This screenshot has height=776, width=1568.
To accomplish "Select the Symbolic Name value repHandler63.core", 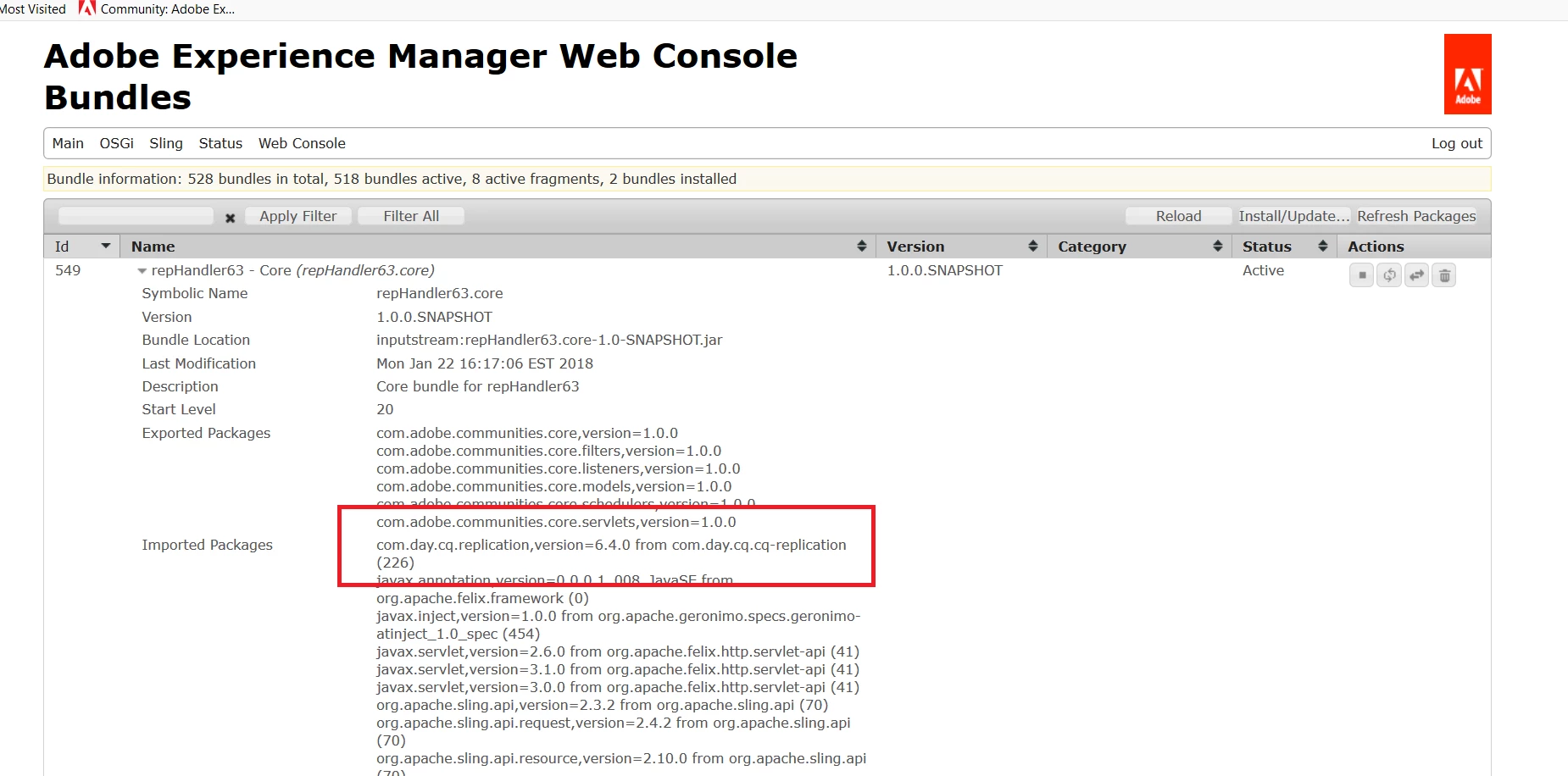I will [x=439, y=293].
